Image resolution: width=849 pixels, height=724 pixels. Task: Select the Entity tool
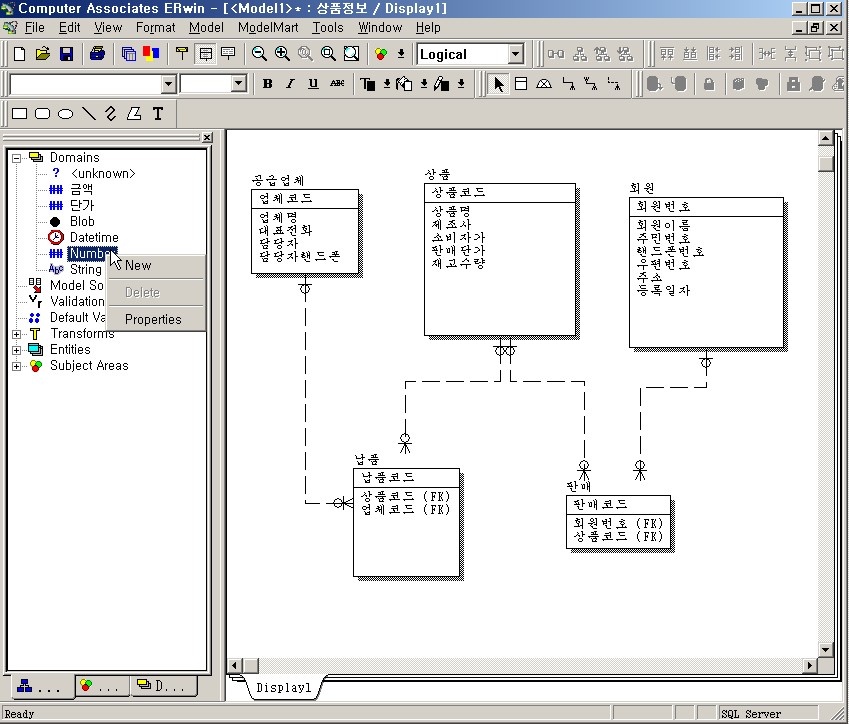point(521,84)
